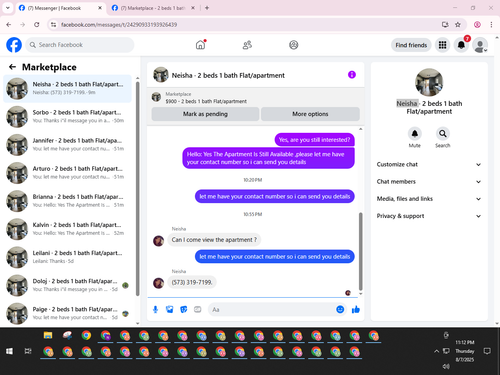Open the Arturo conversation

(x=67, y=173)
